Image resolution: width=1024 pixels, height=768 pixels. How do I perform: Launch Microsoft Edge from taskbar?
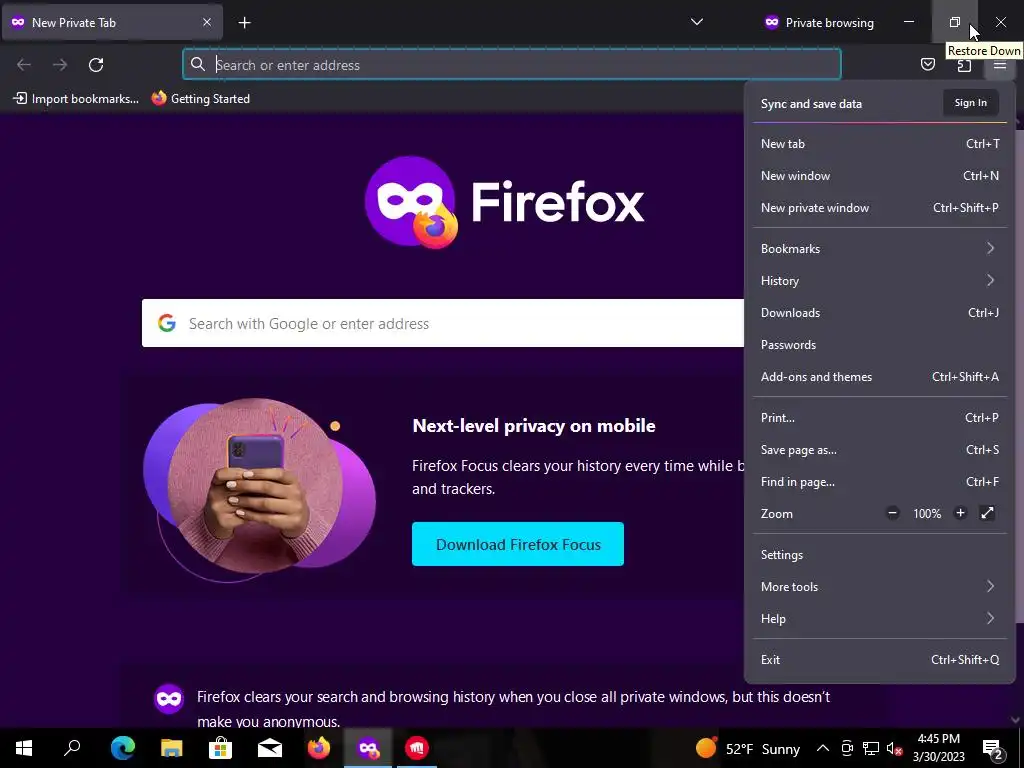tap(122, 748)
